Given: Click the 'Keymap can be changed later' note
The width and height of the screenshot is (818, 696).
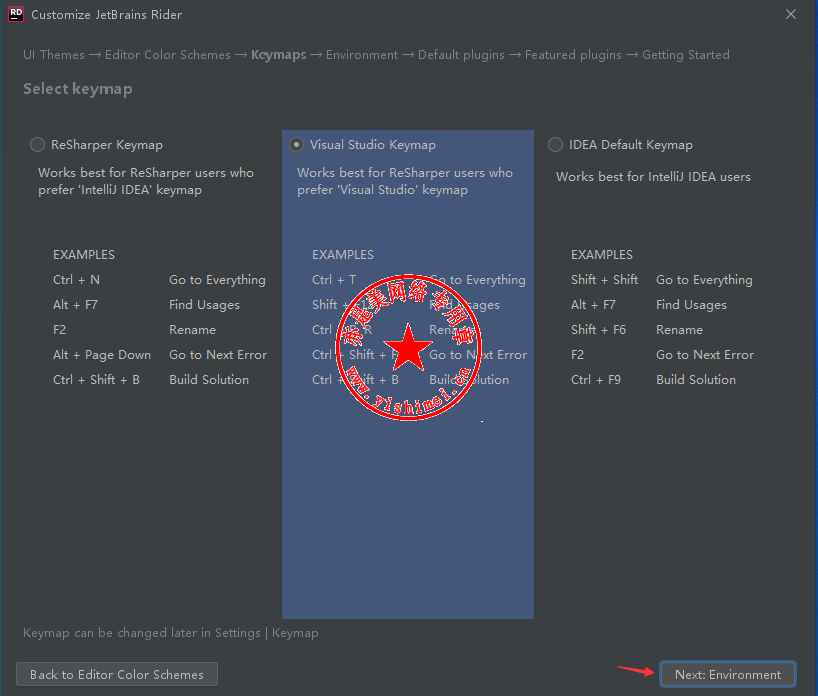Looking at the screenshot, I should [x=171, y=633].
